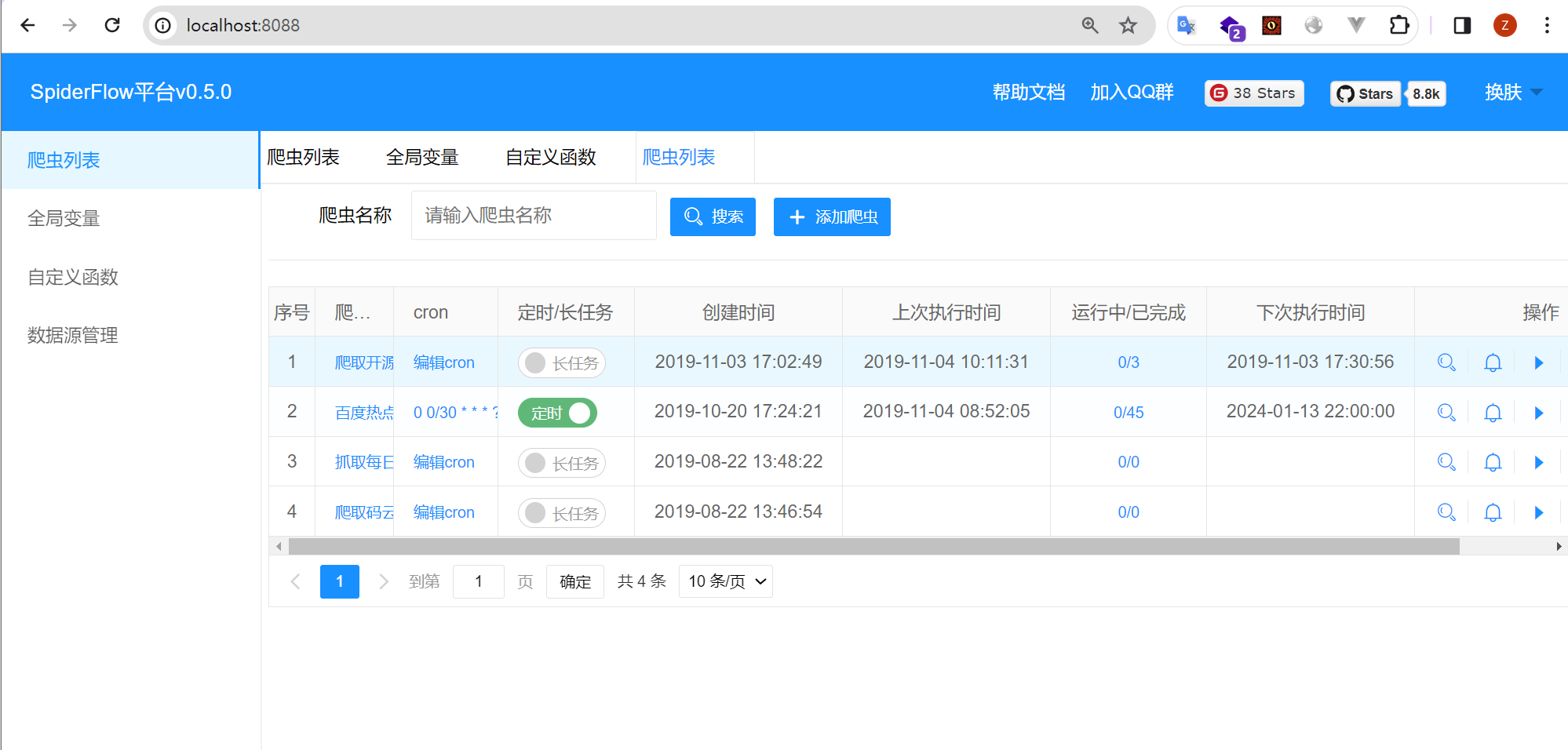Screen dimensions: 1568x750
Task: Focus the page number jump input
Action: pyautogui.click(x=479, y=581)
